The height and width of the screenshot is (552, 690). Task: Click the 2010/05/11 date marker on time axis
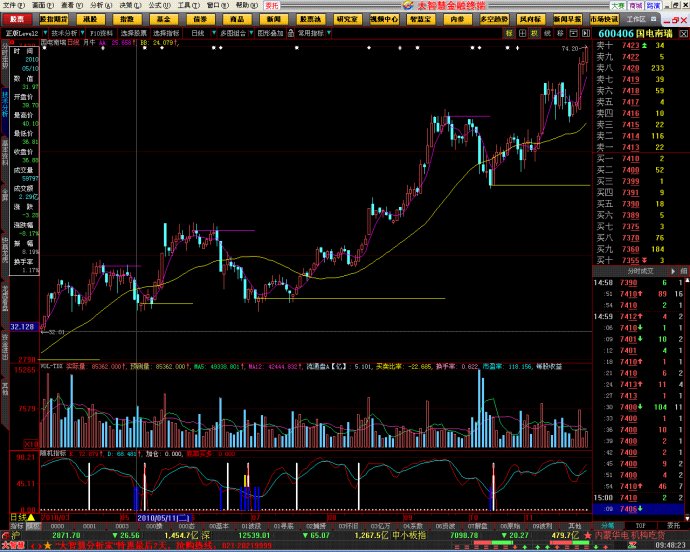click(x=163, y=518)
